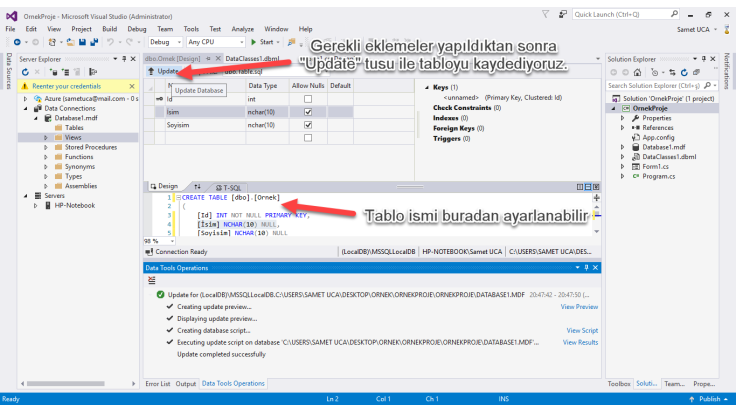Click the Update button in the table designer

[x=163, y=71]
